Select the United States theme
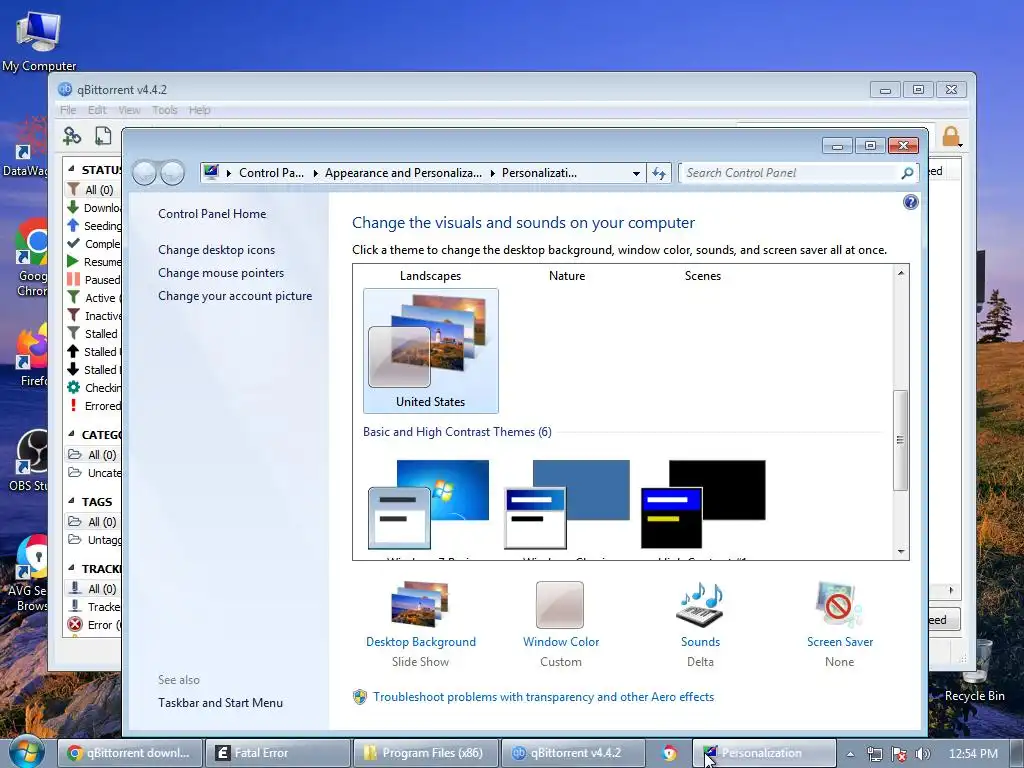The height and width of the screenshot is (768, 1024). point(430,351)
